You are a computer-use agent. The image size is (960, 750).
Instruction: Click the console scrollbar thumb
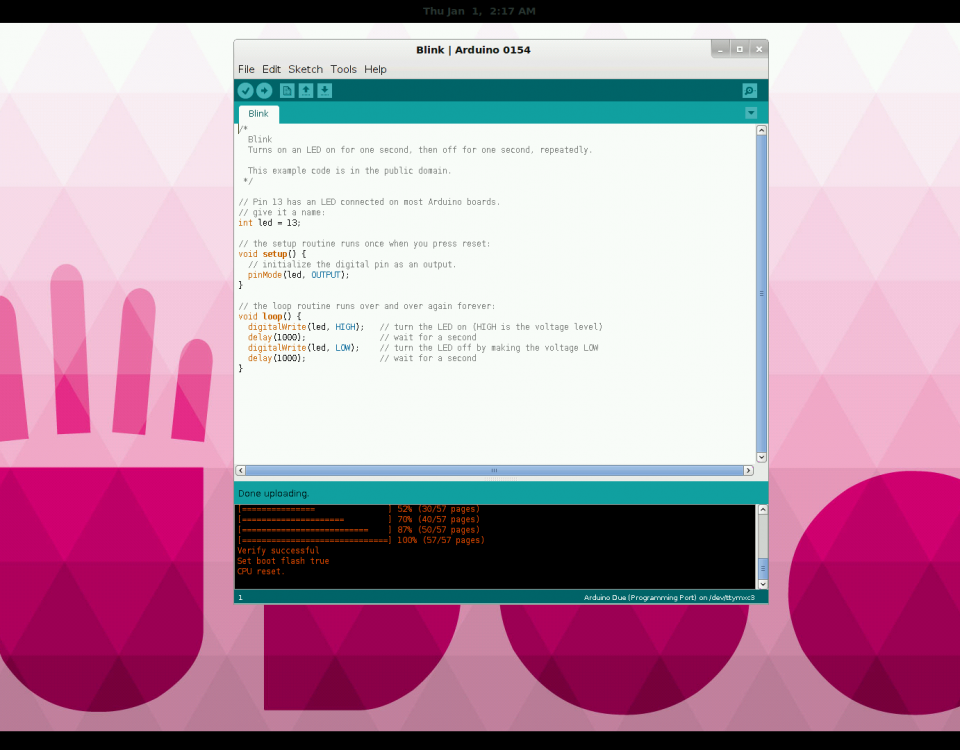pyautogui.click(x=763, y=568)
